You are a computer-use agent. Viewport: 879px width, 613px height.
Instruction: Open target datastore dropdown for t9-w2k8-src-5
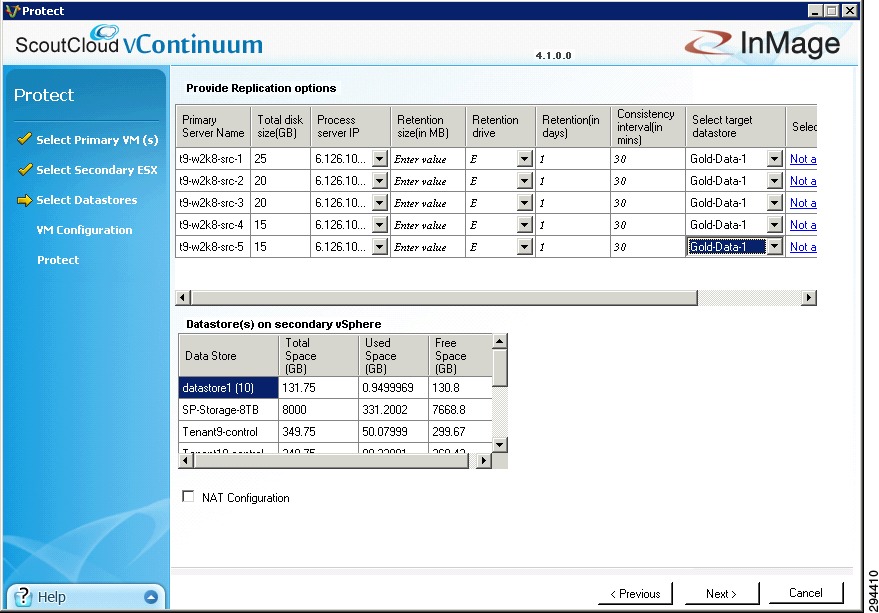click(x=775, y=247)
